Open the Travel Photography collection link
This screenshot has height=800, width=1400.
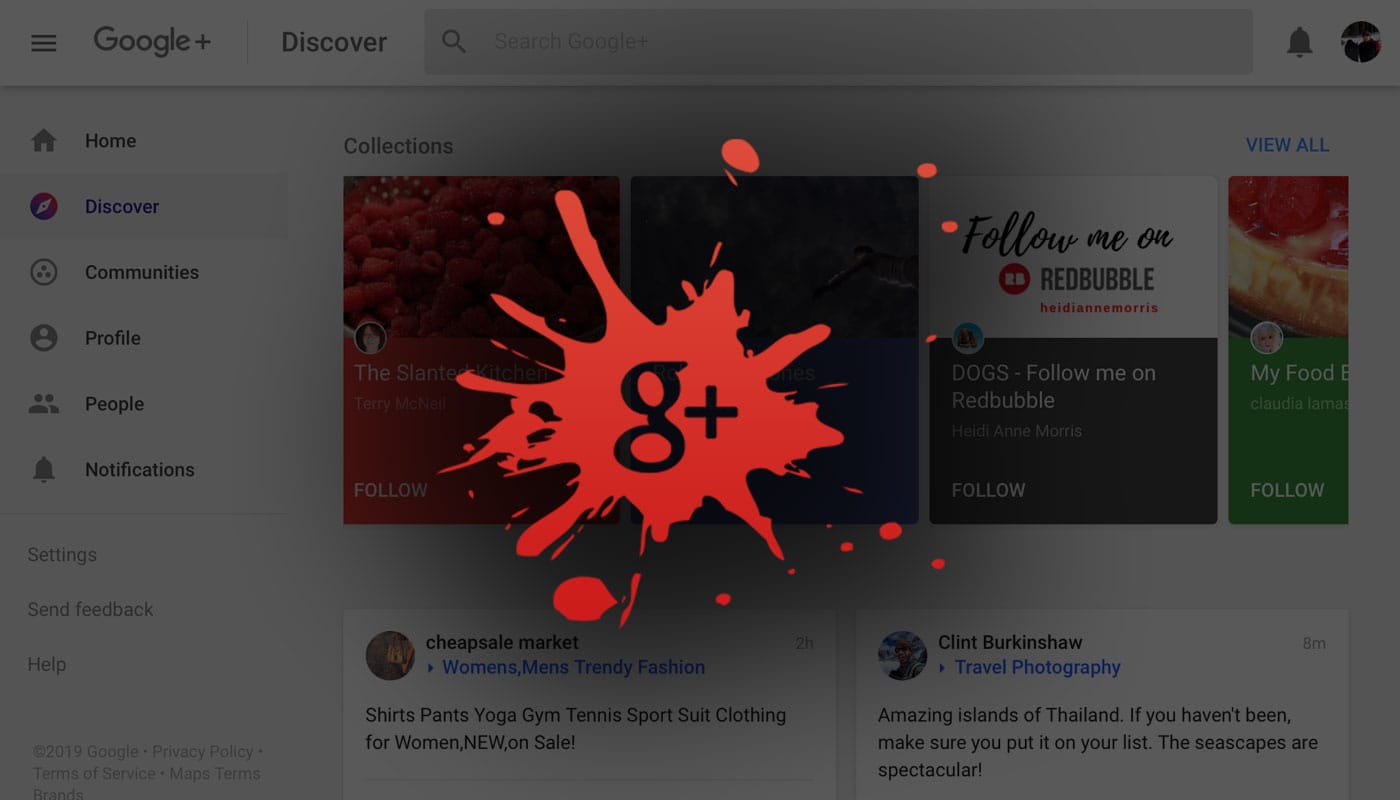1038,668
